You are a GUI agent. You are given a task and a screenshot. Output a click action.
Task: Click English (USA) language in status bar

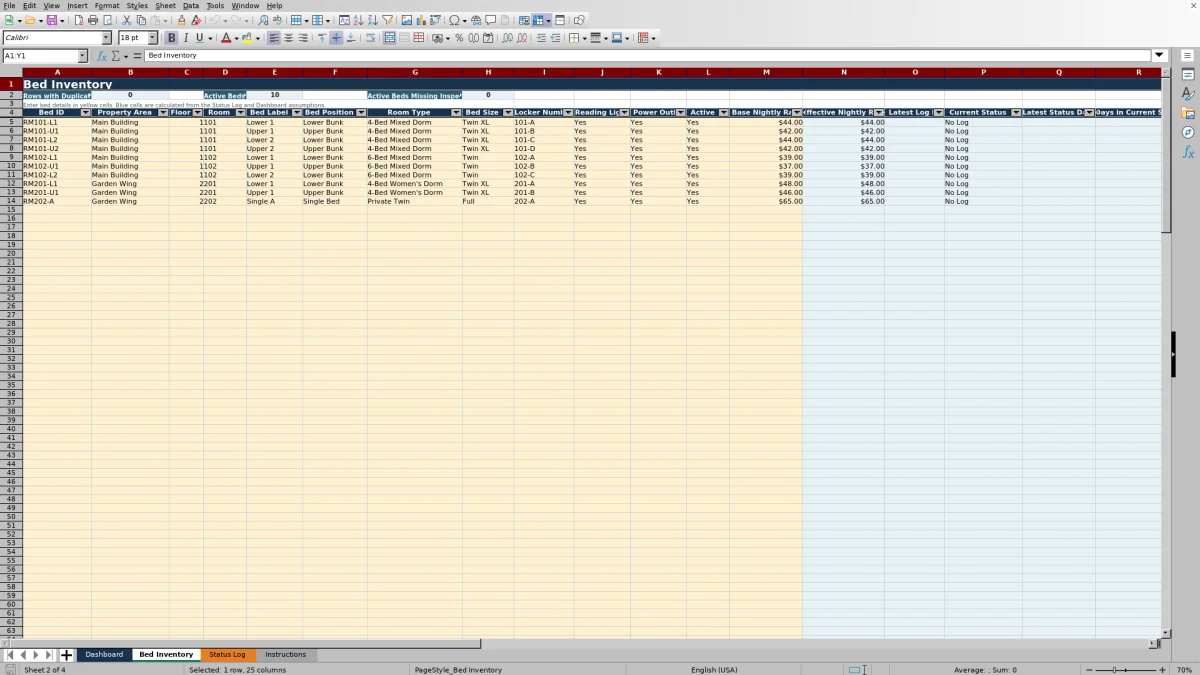tap(714, 670)
